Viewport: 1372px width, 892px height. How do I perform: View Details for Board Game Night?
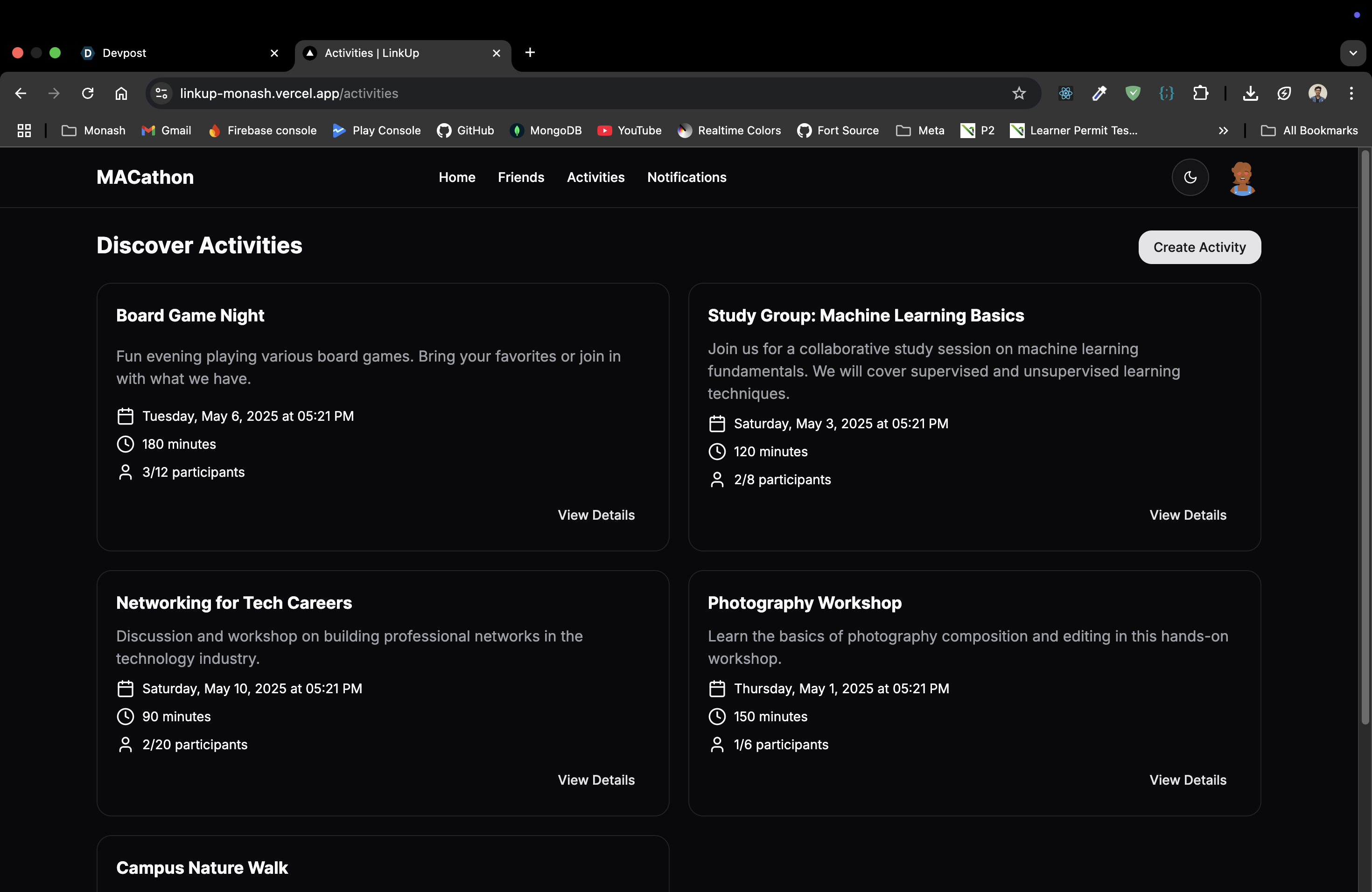coord(595,515)
